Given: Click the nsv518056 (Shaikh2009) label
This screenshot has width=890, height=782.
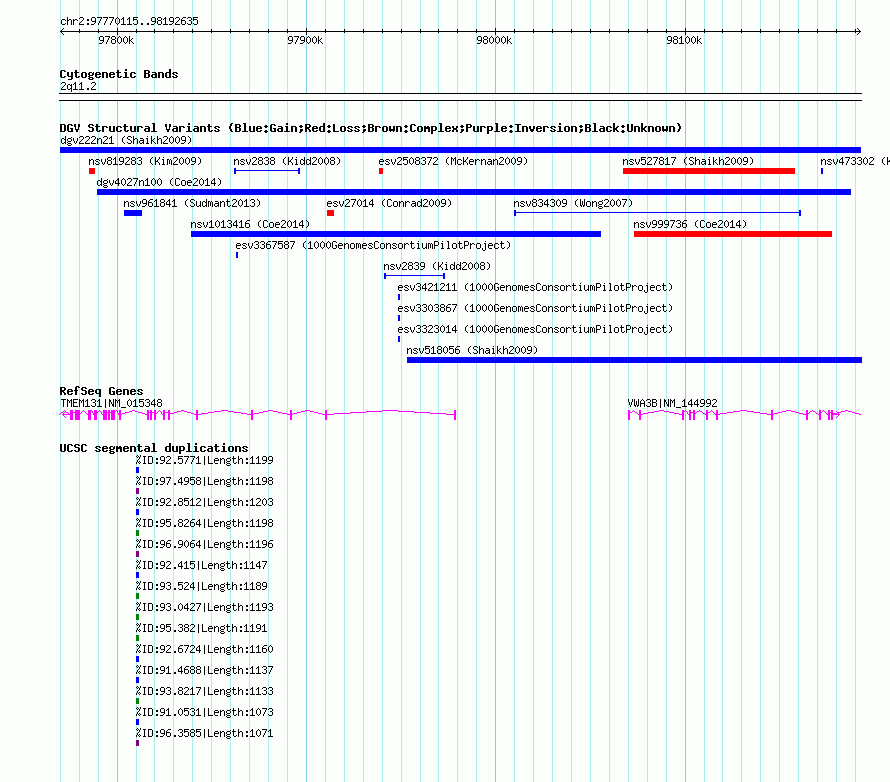Looking at the screenshot, I should click(x=472, y=350).
